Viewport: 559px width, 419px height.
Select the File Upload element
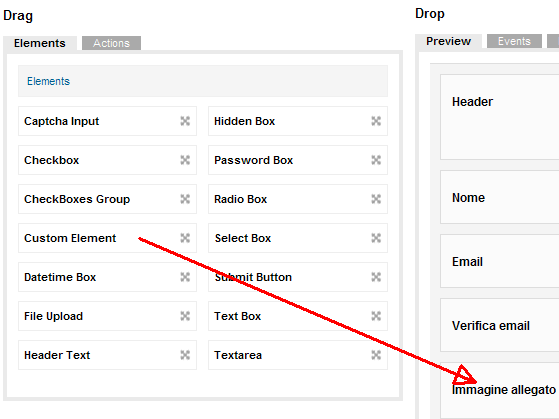[107, 316]
